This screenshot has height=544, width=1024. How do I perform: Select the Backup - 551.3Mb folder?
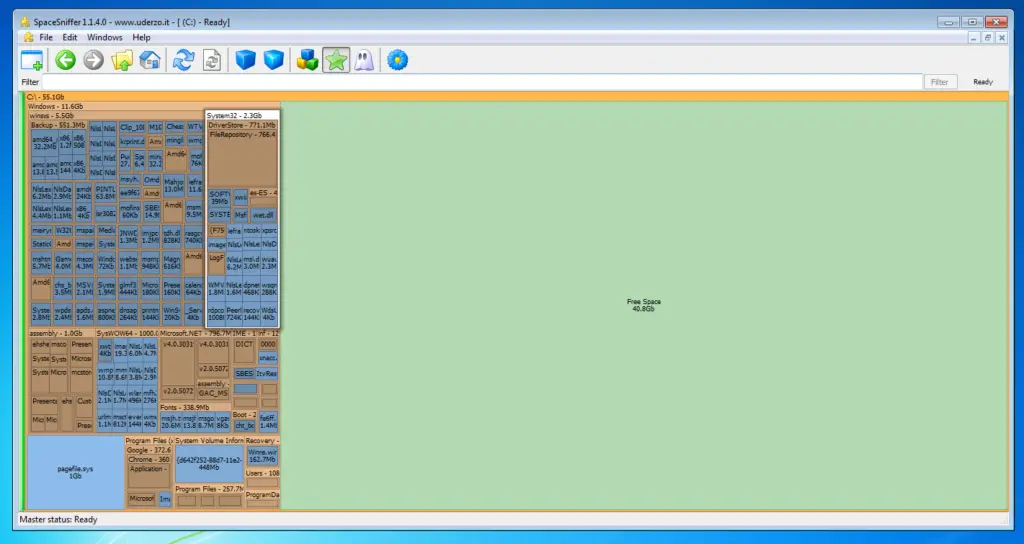(58, 125)
